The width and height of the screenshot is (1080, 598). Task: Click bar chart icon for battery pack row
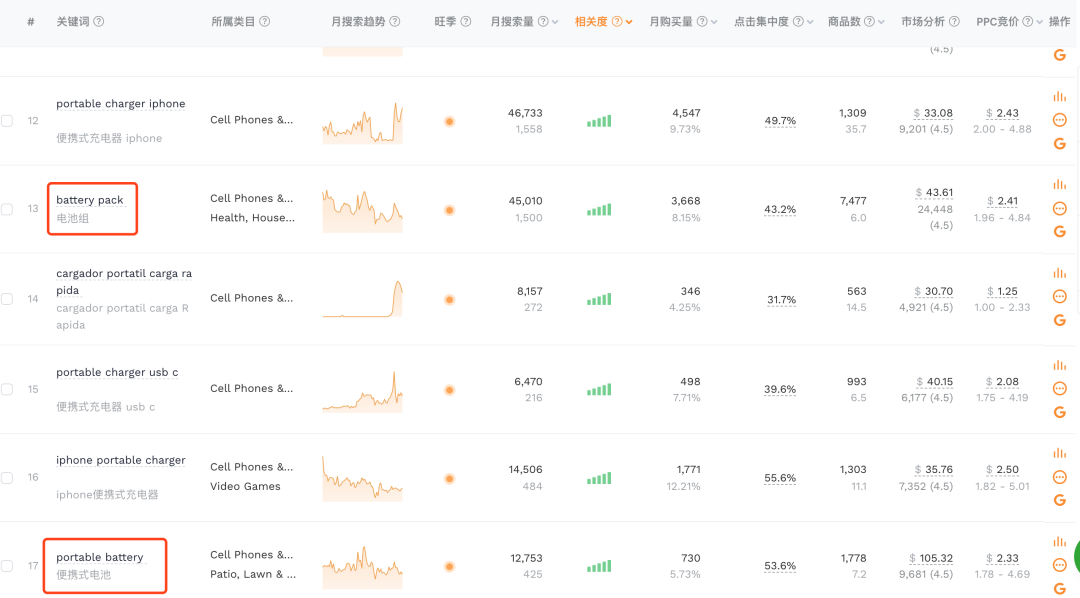[x=1059, y=185]
